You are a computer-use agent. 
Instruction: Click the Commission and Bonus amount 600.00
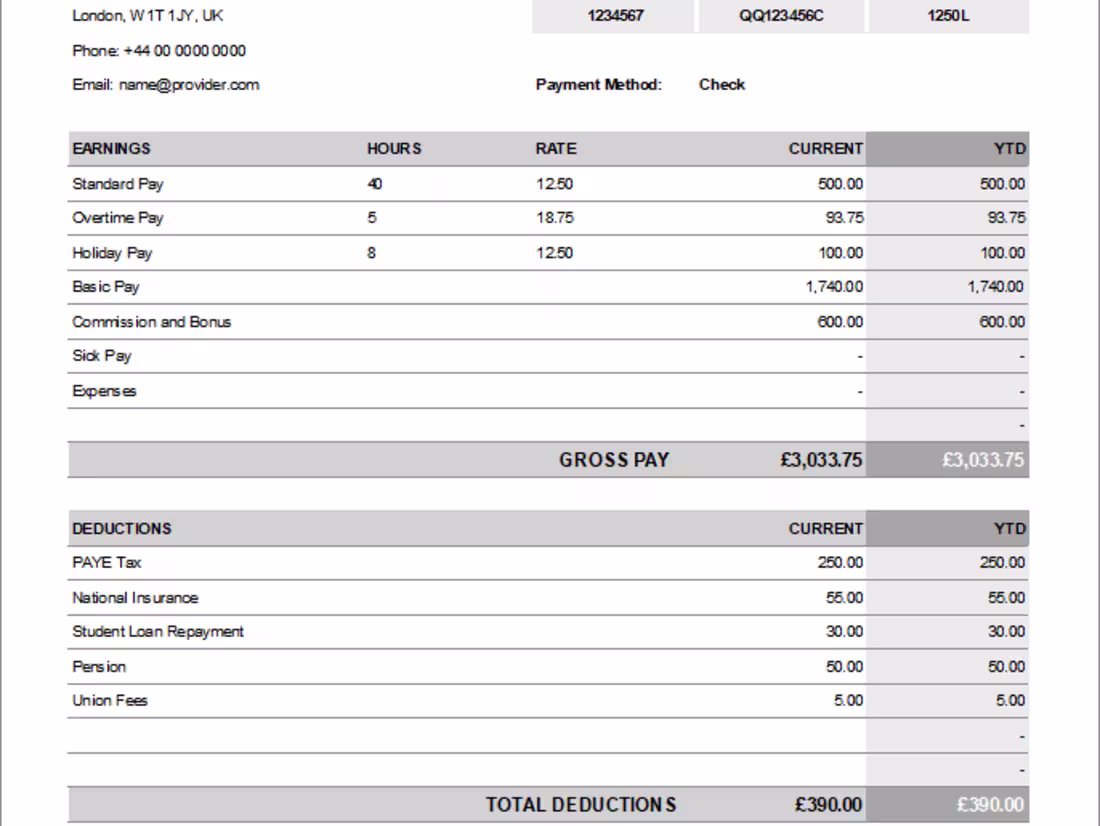pyautogui.click(x=838, y=321)
